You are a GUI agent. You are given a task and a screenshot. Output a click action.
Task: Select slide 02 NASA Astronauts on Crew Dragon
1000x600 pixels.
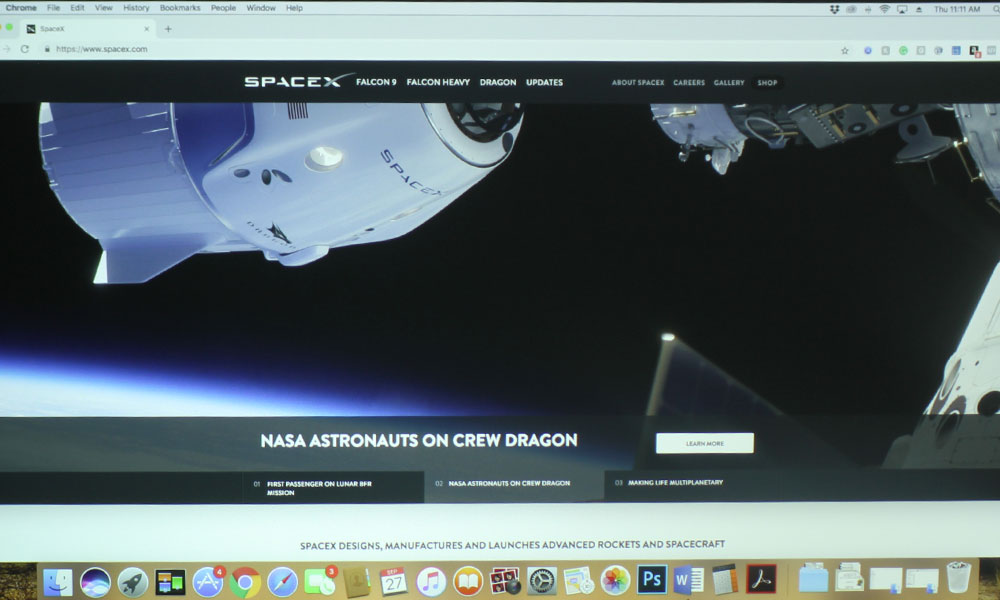click(514, 487)
